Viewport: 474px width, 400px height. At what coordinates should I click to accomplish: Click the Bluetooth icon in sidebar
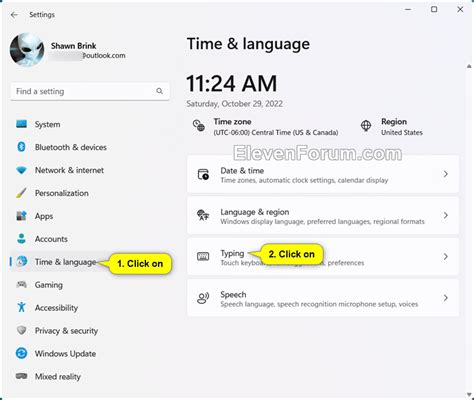21,147
